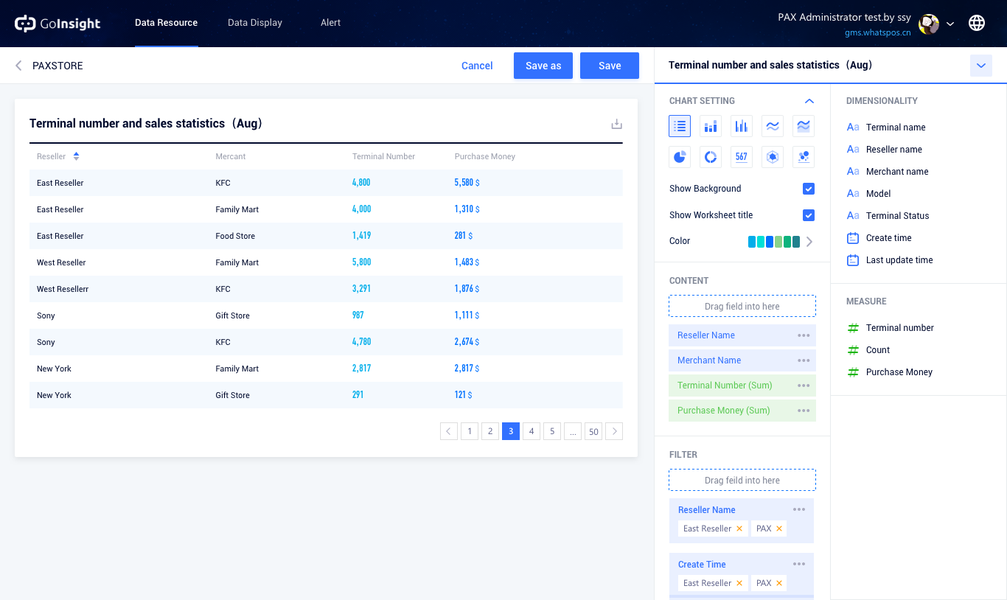The width and height of the screenshot is (1007, 600).
Task: Switch to the Data Resource tab
Action: [166, 22]
